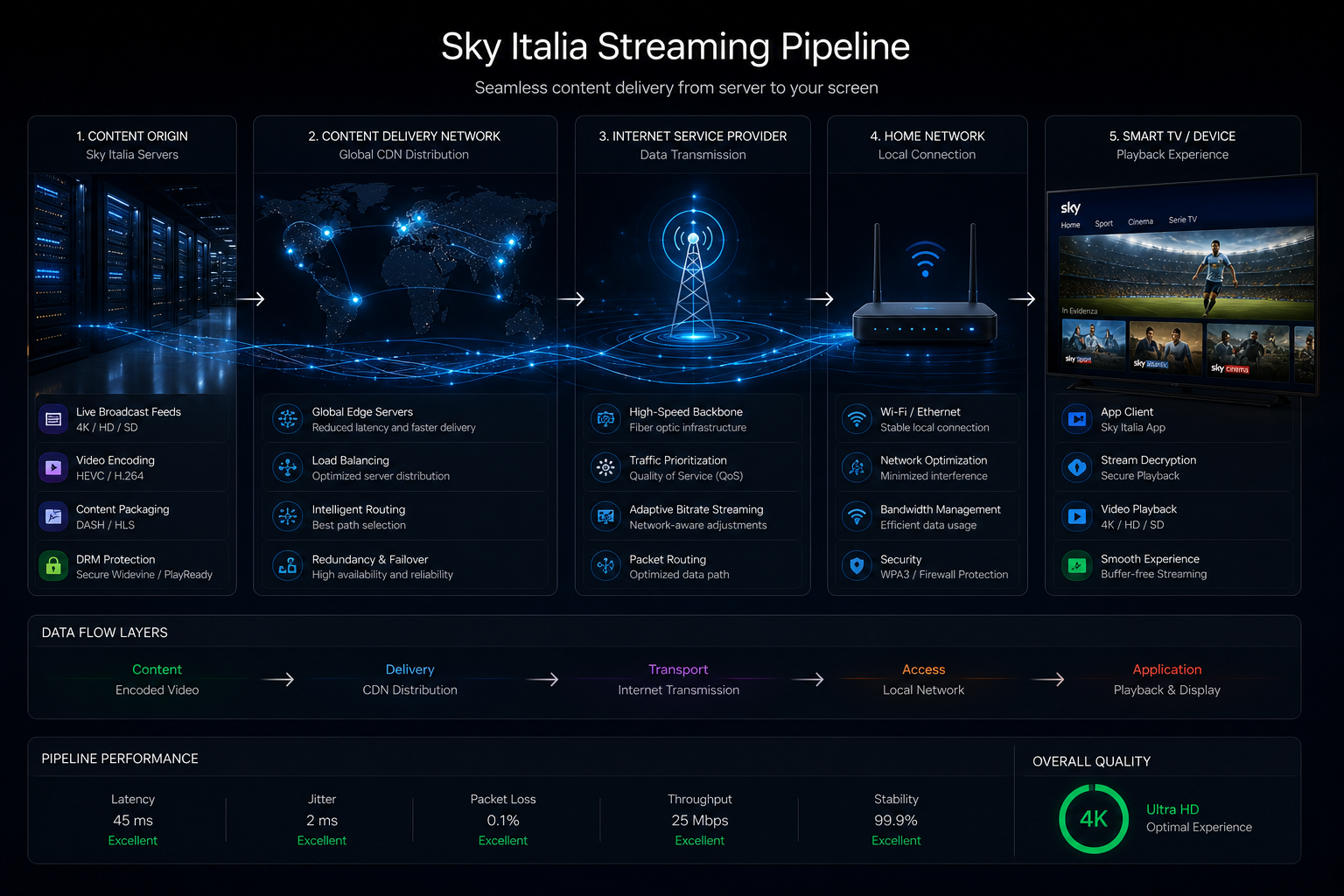Click the Content layer label
Image resolution: width=1344 pixels, height=896 pixels.
point(157,669)
